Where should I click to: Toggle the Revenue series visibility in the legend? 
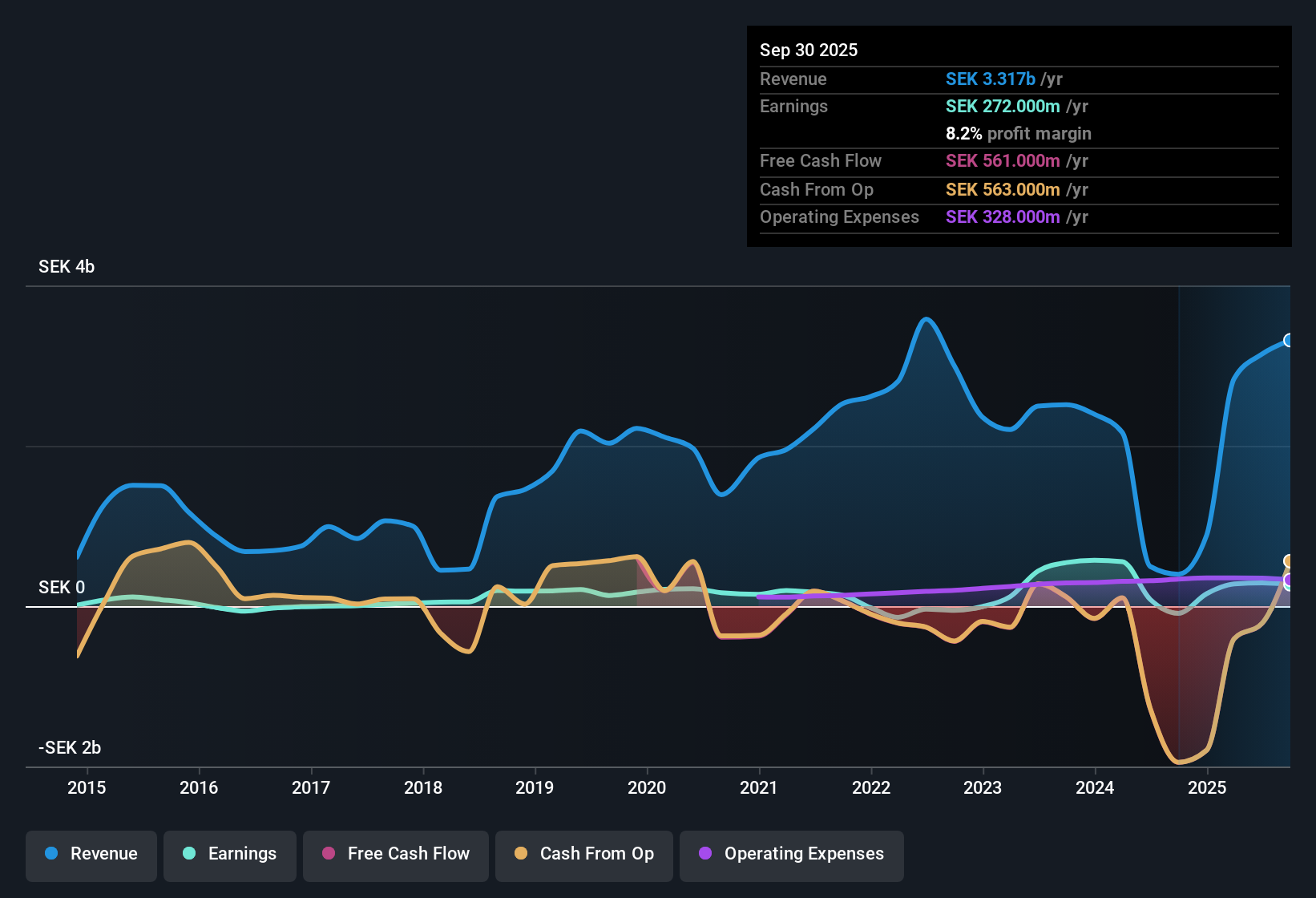click(x=91, y=854)
